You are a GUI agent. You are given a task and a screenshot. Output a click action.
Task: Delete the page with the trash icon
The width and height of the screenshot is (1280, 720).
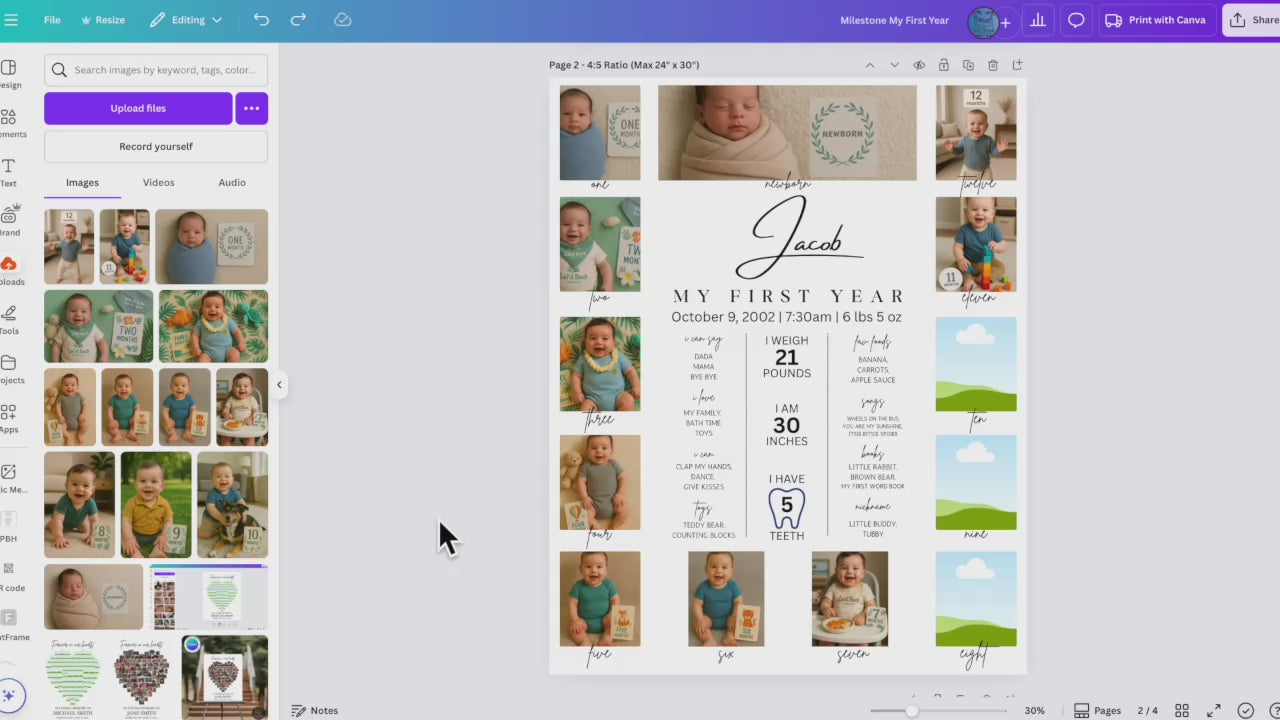993,65
